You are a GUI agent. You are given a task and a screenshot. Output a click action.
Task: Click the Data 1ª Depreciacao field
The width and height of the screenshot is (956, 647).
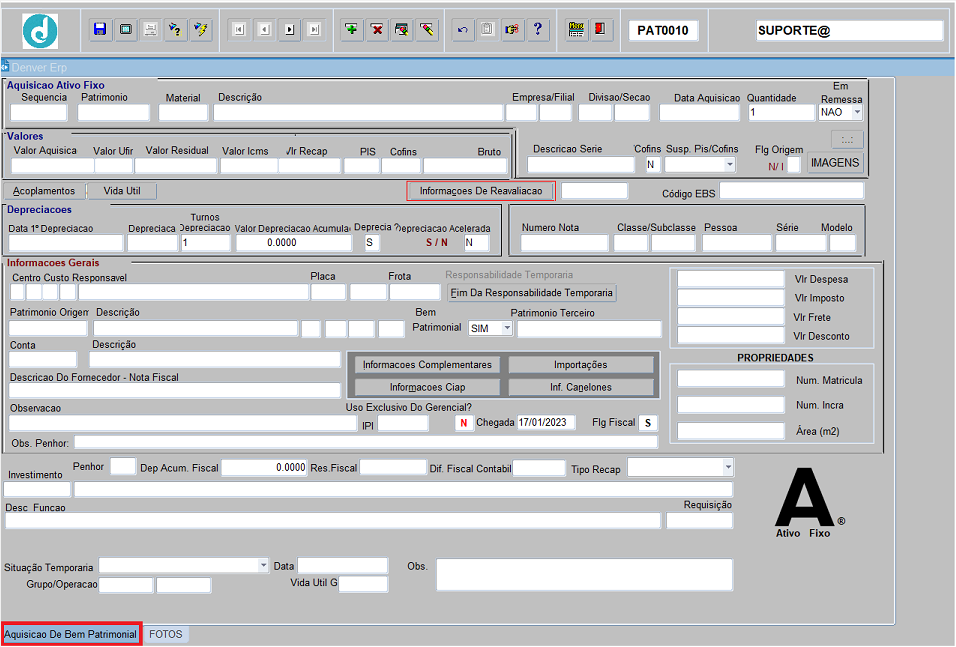pyautogui.click(x=66, y=243)
